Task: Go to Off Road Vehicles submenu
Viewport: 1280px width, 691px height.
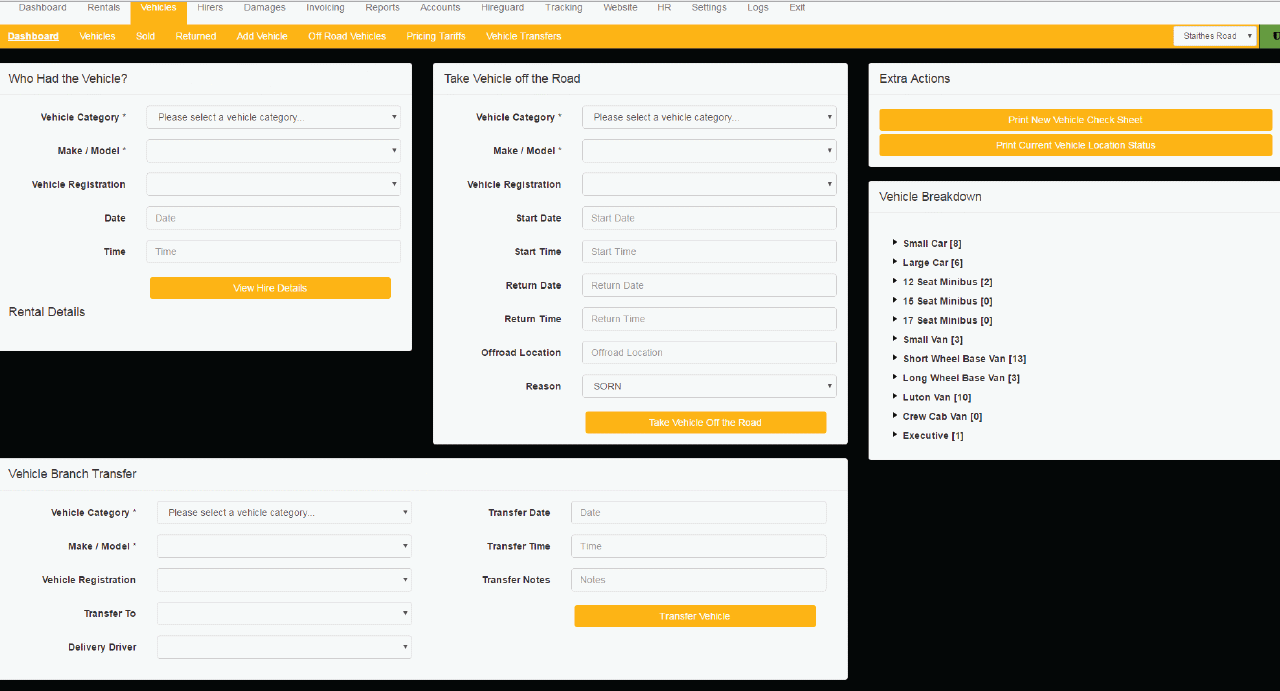Action: 346,36
